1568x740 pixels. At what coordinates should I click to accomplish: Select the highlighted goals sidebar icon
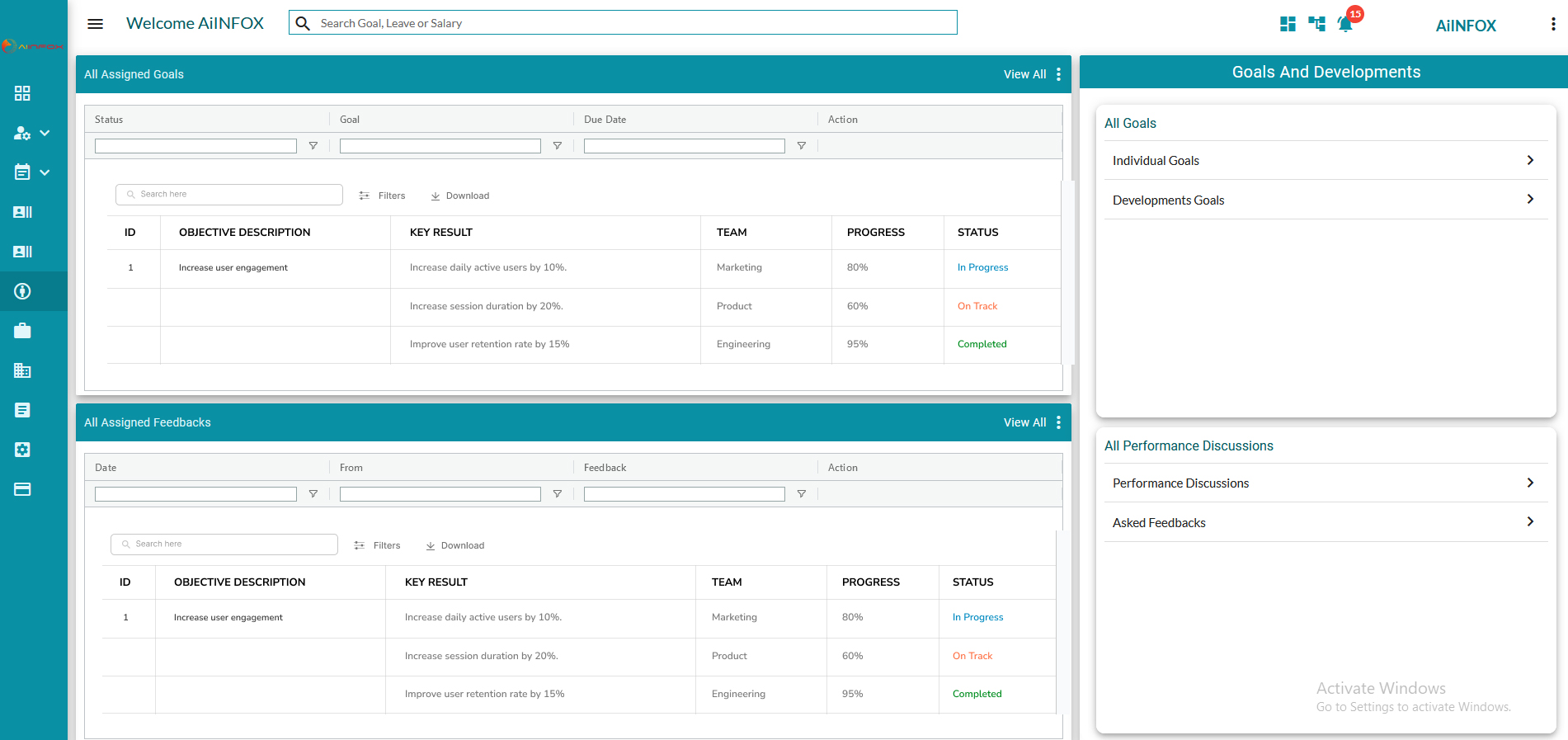pos(22,291)
